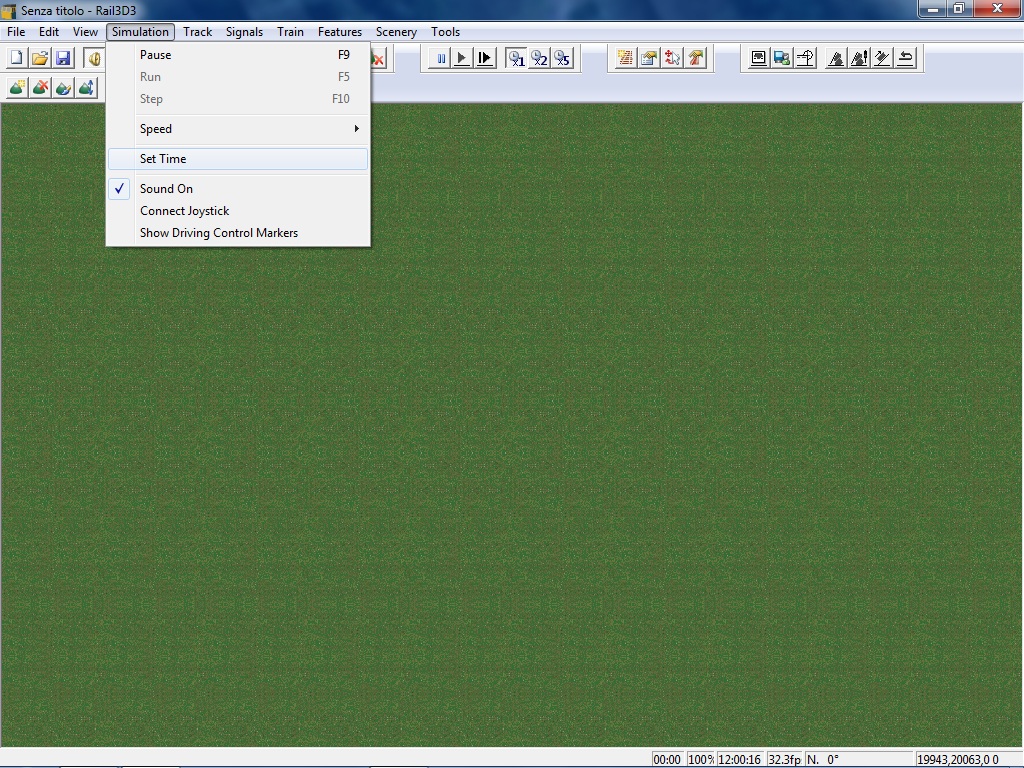
Task: Click the return arrow icon
Action: (x=906, y=58)
